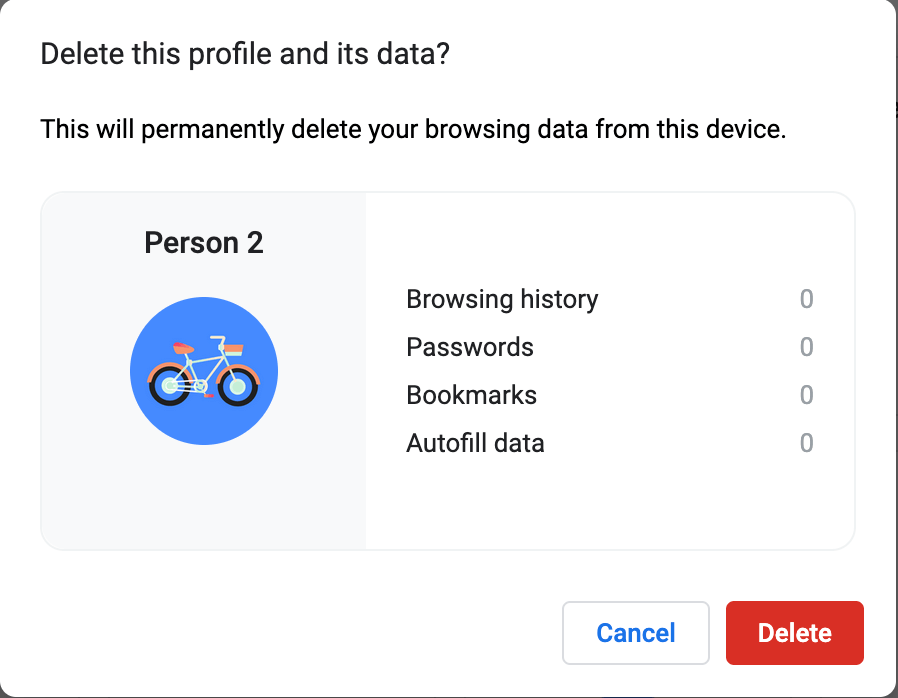Confirm with the red Delete button
The width and height of the screenshot is (898, 698).
pos(794,633)
